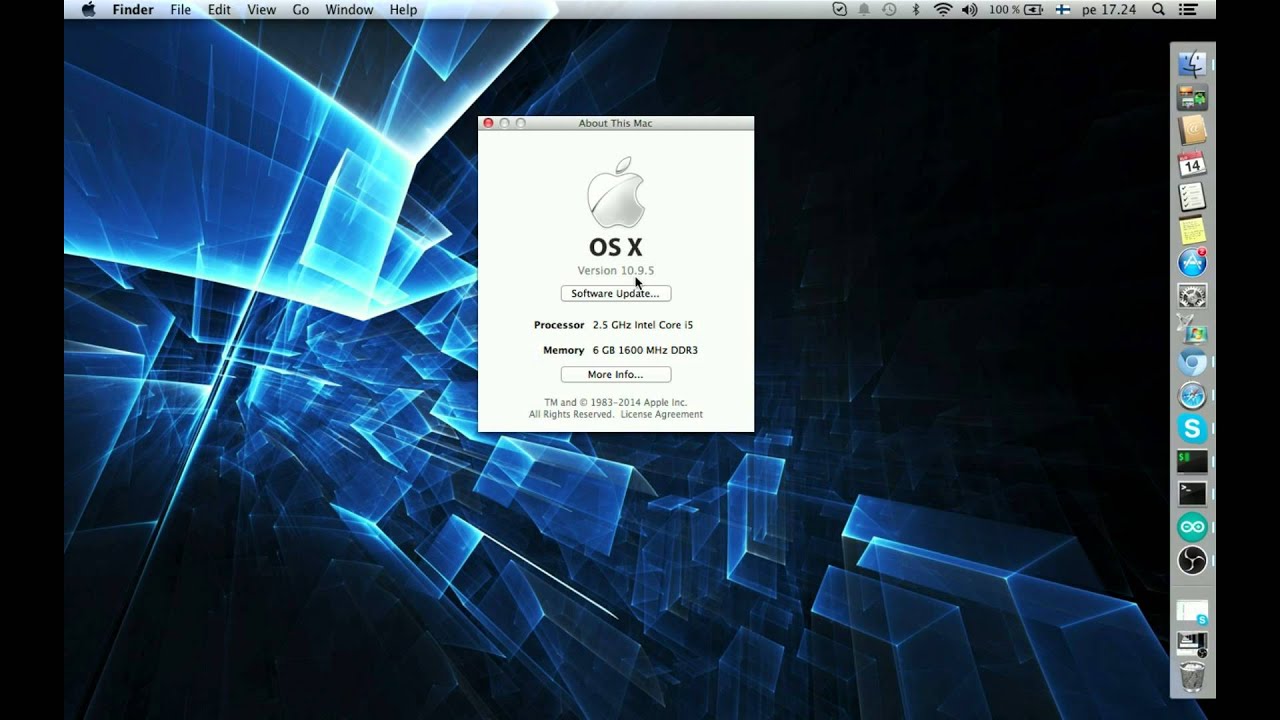Launch Contacts address book in Dock
1280x720 pixels.
point(1192,131)
